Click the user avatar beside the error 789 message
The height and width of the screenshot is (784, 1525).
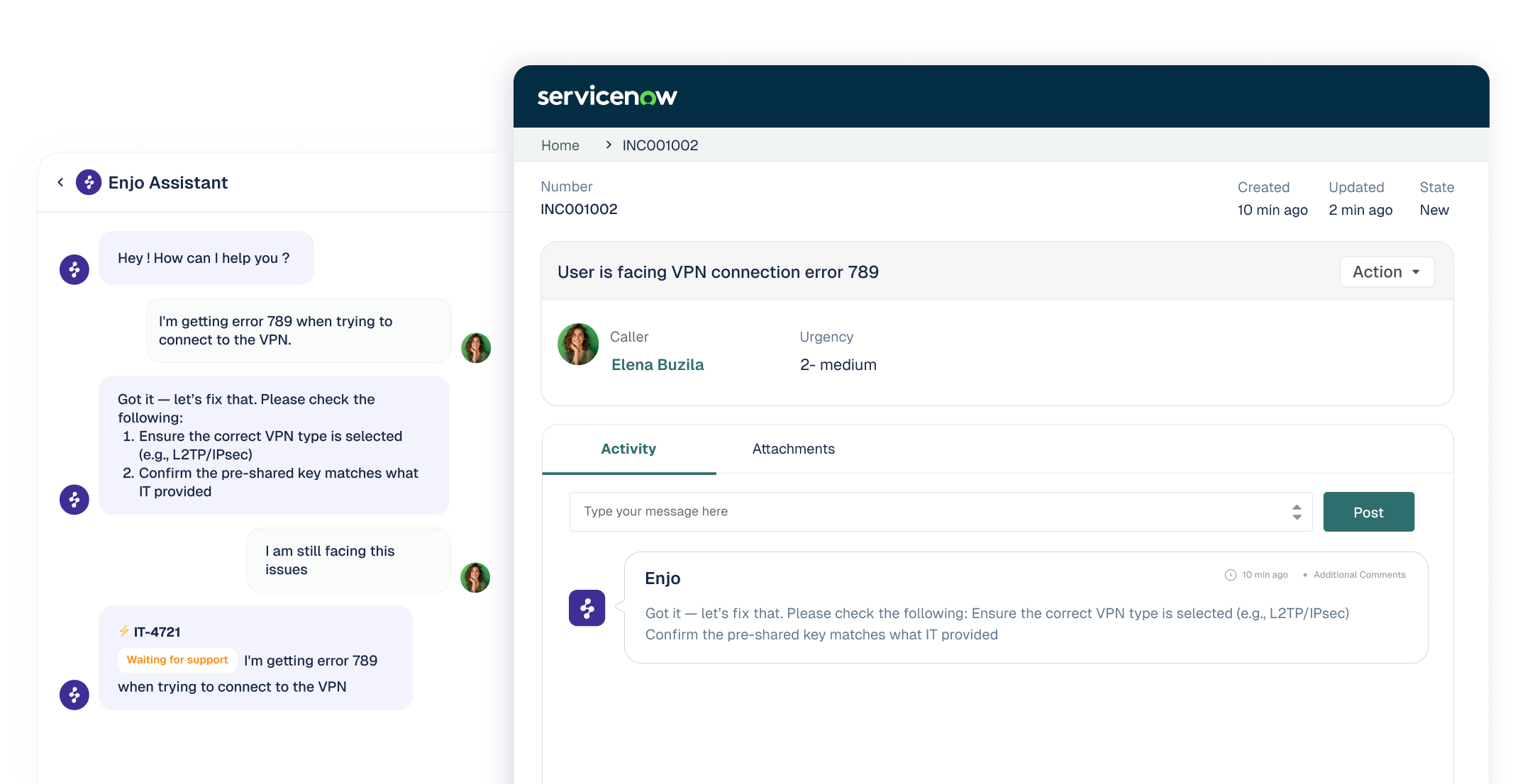tap(476, 348)
